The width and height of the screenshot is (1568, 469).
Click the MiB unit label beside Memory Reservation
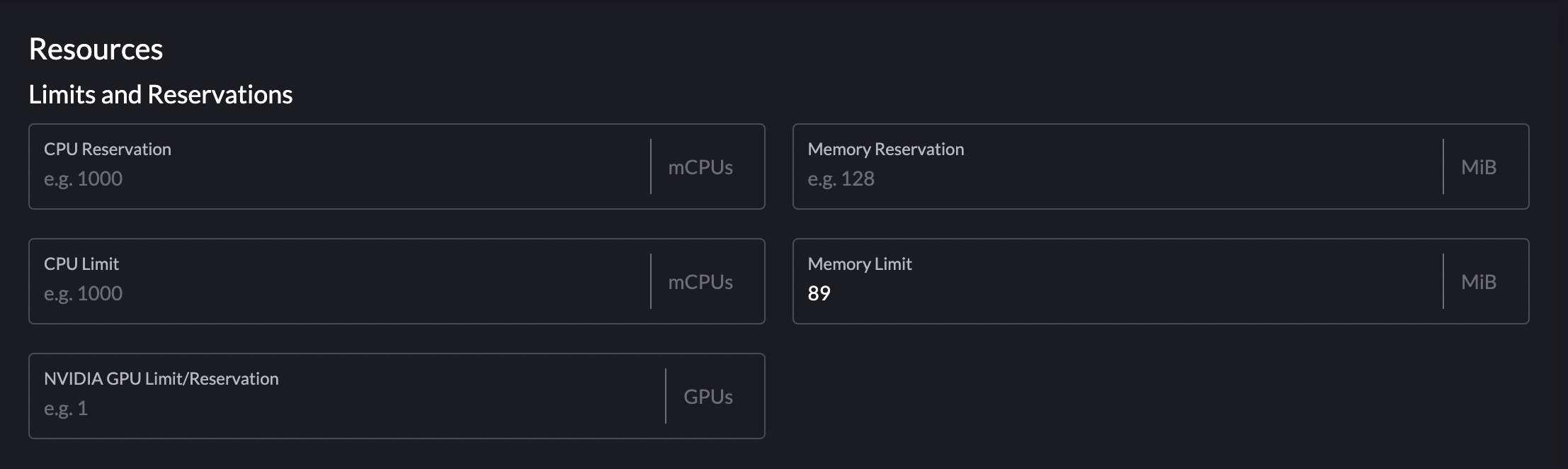1478,166
